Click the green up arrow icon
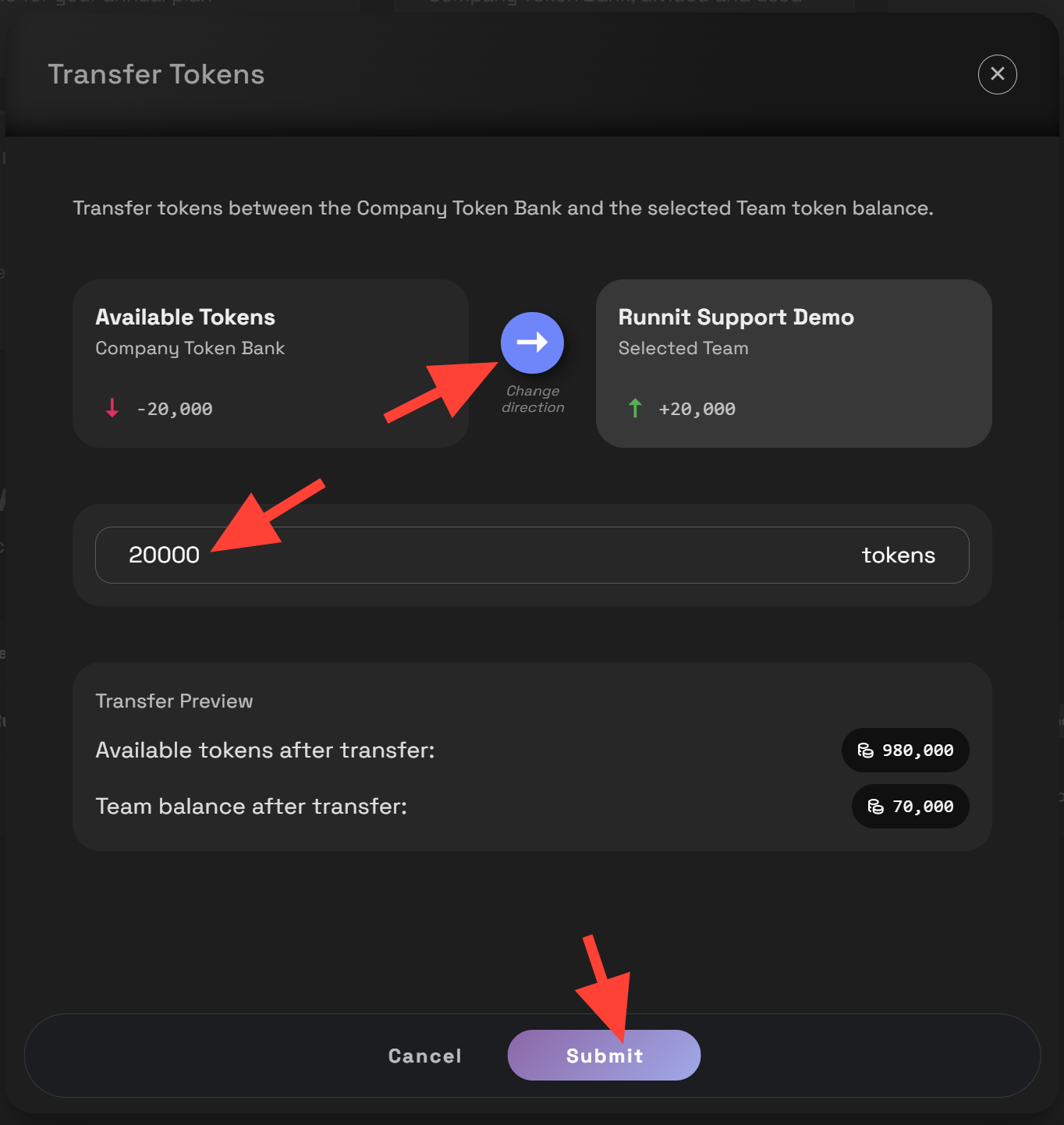 (635, 408)
